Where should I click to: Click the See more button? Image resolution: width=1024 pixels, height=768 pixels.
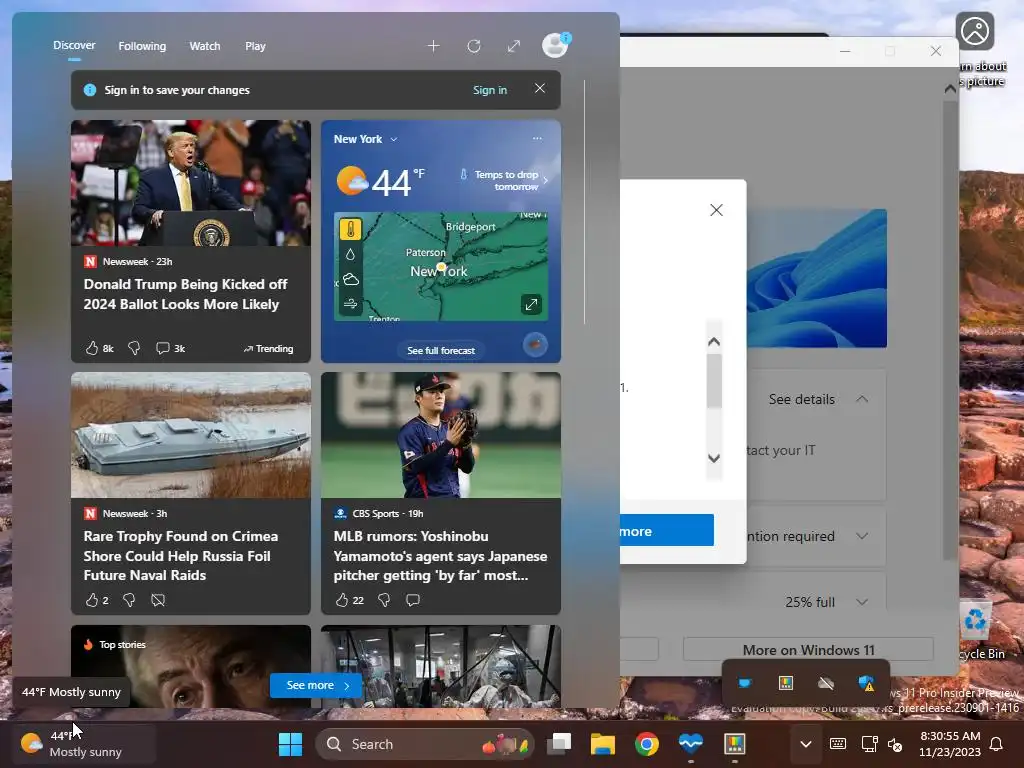pyautogui.click(x=316, y=685)
